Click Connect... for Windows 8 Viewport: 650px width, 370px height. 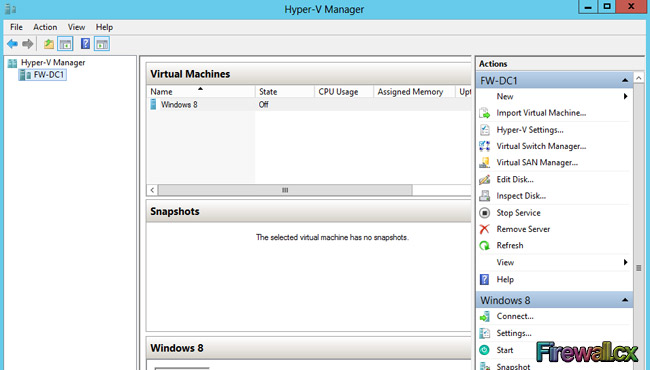tap(515, 316)
